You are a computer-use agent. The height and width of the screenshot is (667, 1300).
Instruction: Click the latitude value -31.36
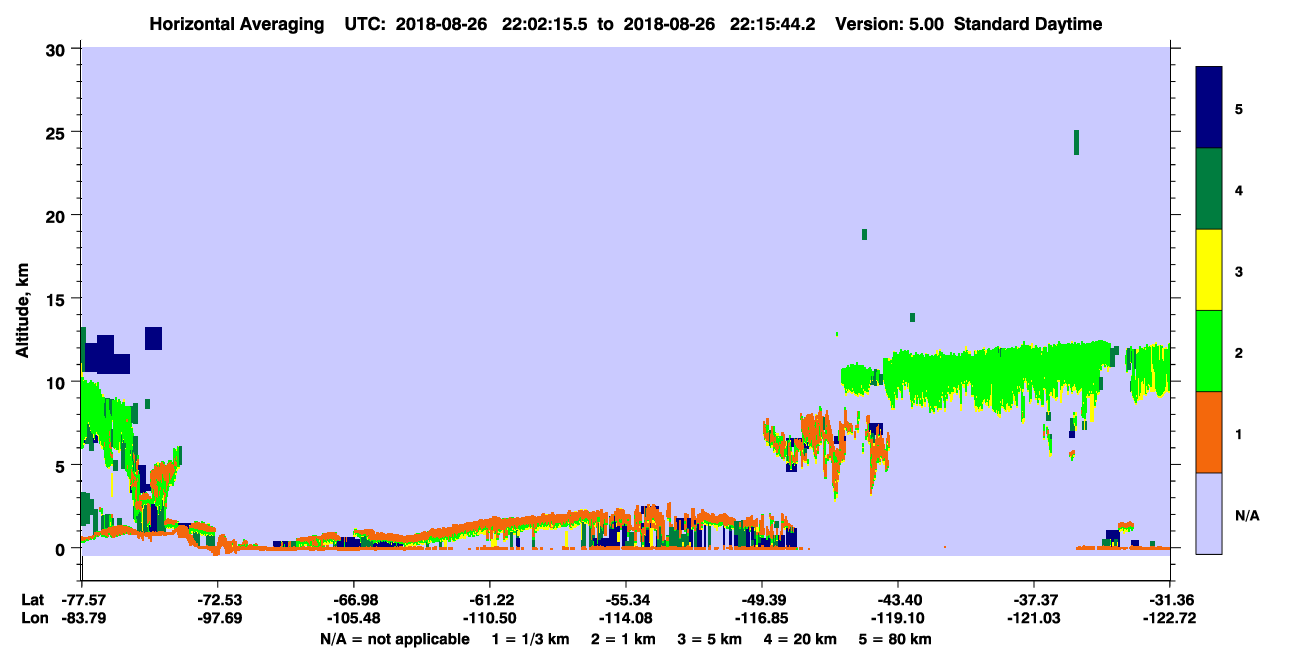pyautogui.click(x=1170, y=599)
